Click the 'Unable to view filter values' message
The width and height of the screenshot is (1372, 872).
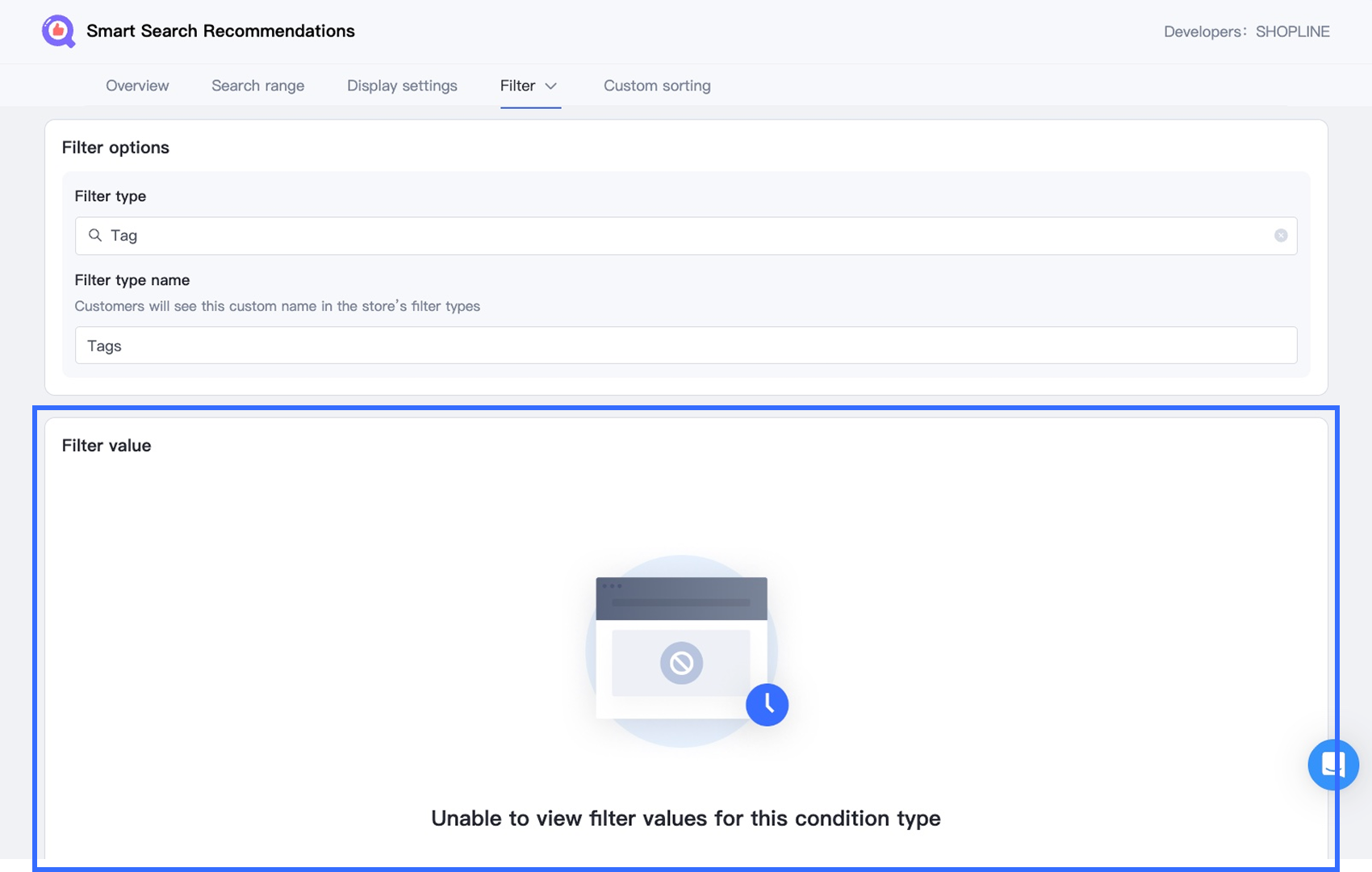point(685,818)
